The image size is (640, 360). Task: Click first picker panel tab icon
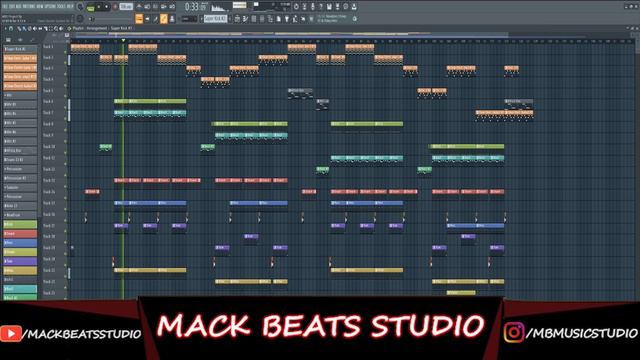pyautogui.click(x=8, y=40)
